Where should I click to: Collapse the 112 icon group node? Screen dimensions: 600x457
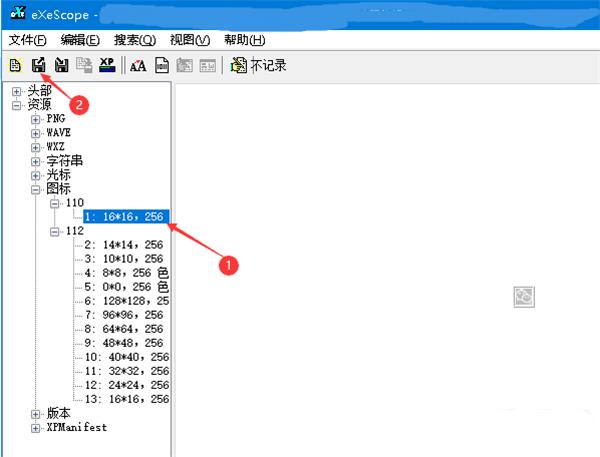pos(56,231)
